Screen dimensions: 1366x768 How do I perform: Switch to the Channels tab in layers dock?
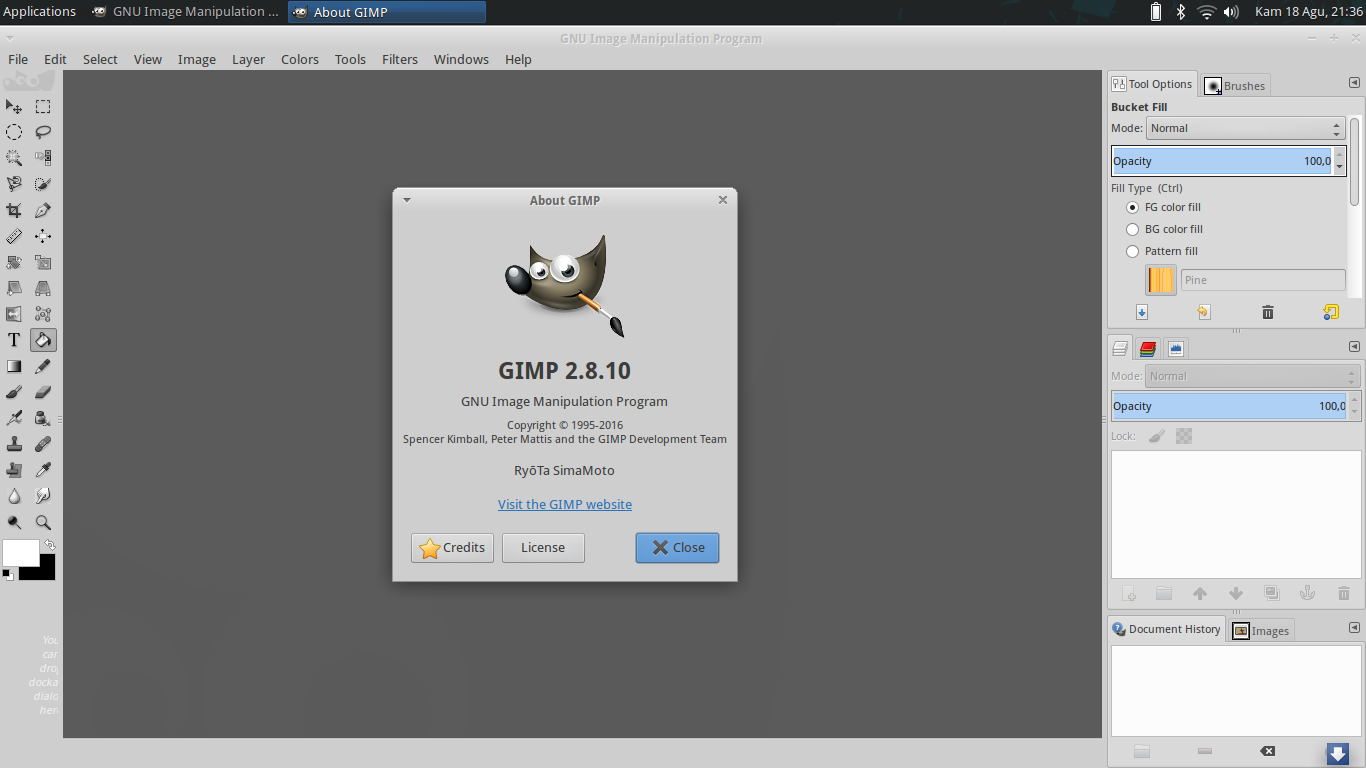click(1148, 348)
